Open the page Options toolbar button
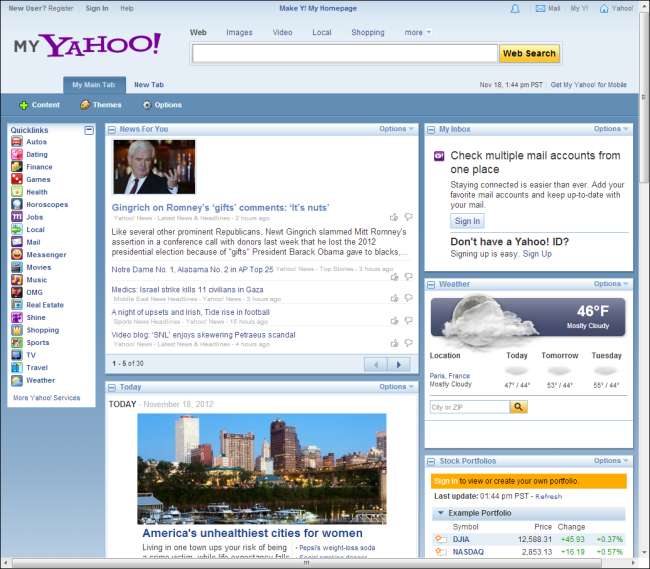 (162, 105)
